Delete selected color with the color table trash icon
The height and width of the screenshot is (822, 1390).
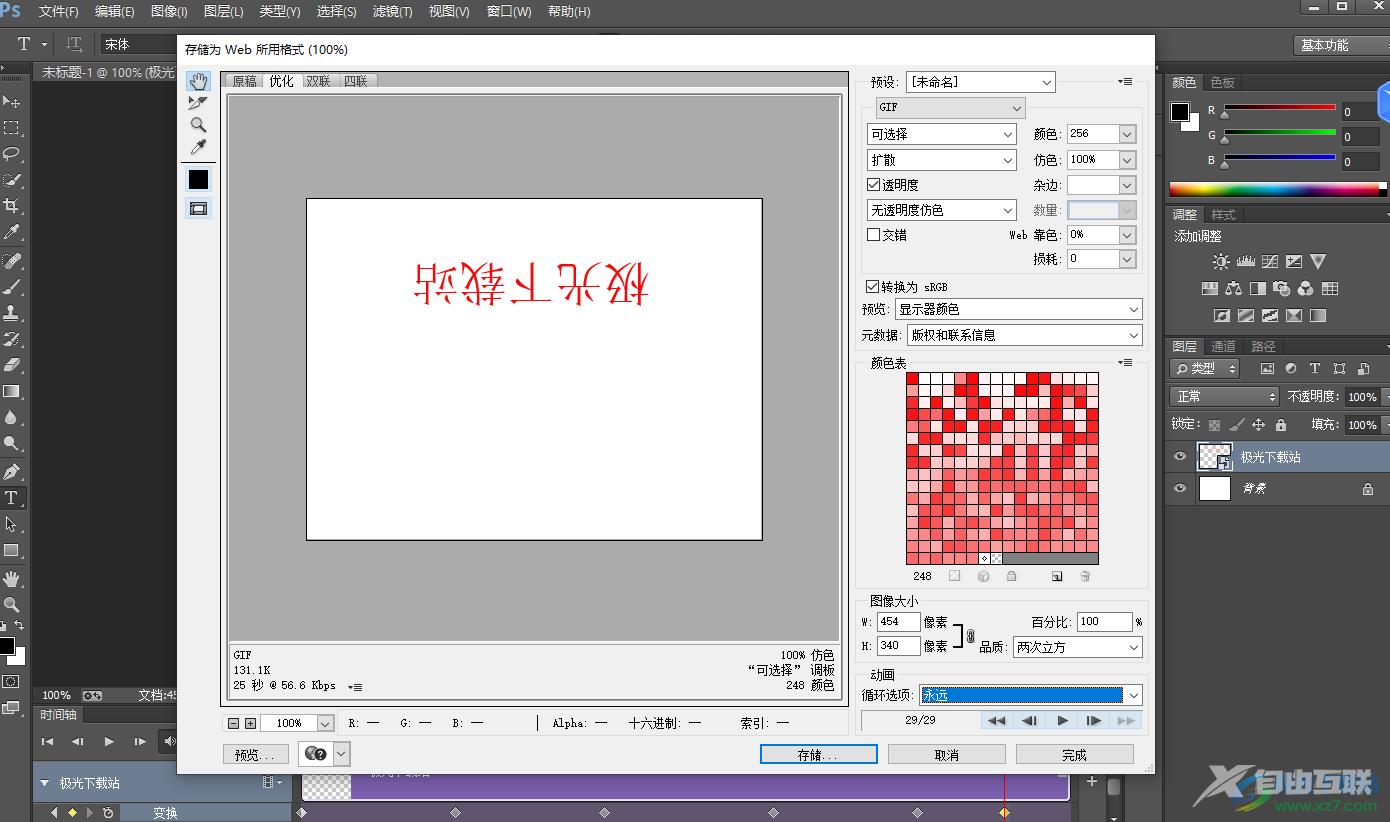[1085, 576]
